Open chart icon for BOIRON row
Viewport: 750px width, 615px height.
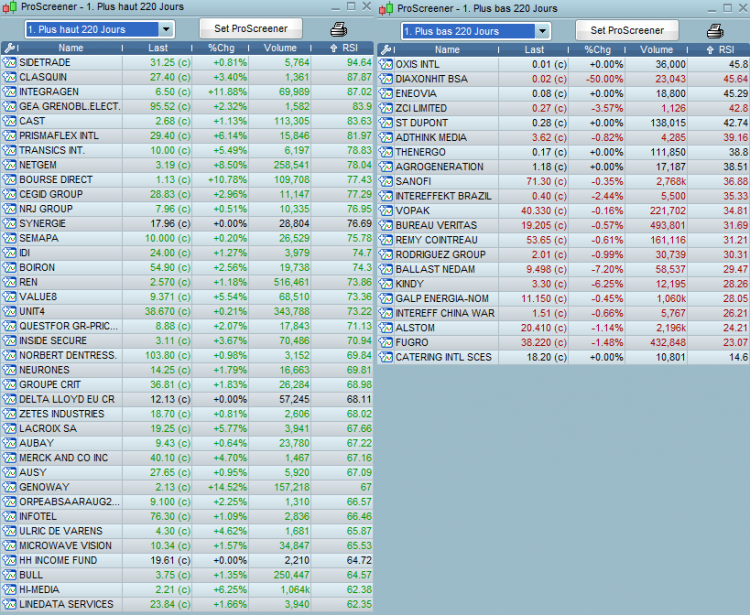(x=9, y=267)
